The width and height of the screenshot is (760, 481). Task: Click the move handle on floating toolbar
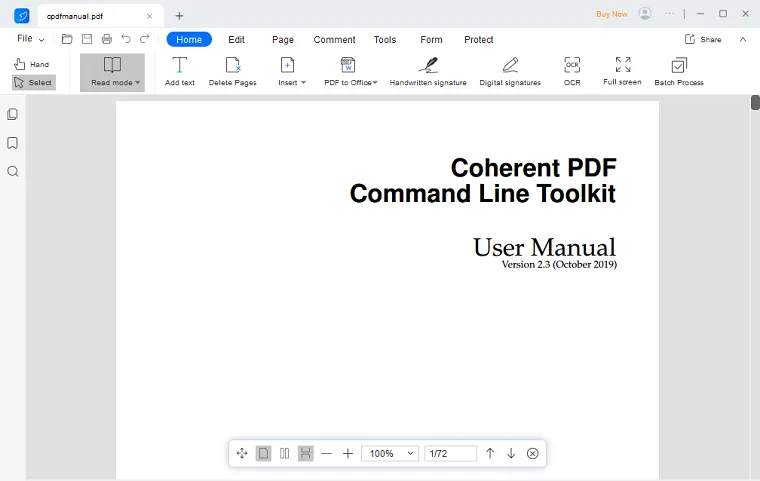[x=242, y=453]
